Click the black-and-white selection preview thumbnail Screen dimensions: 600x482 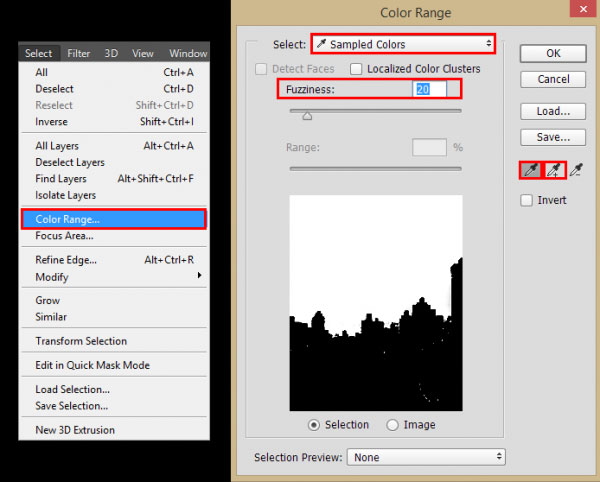376,303
